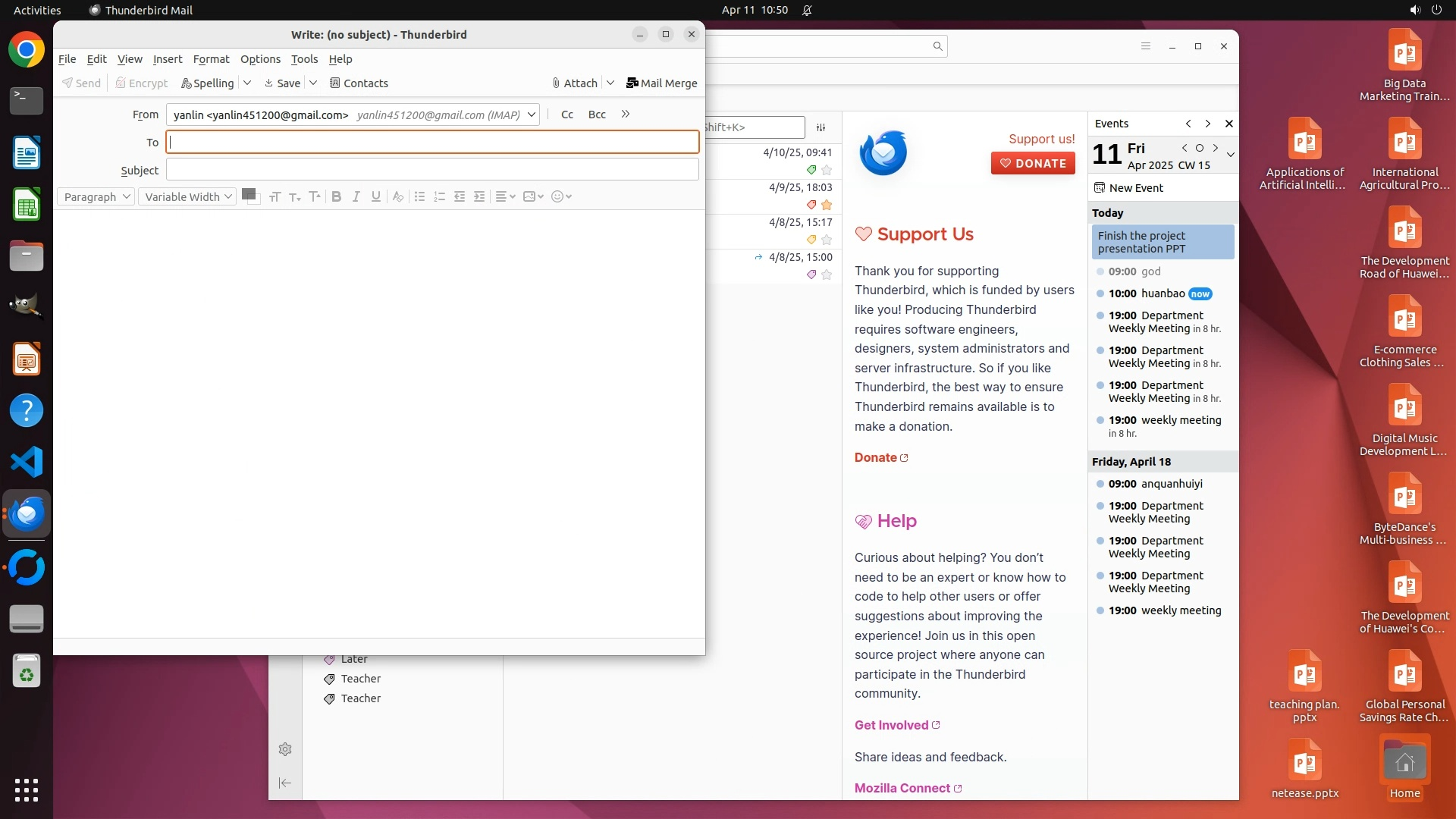Open the Format menu
Screen dimensions: 1456x819
tap(211, 59)
